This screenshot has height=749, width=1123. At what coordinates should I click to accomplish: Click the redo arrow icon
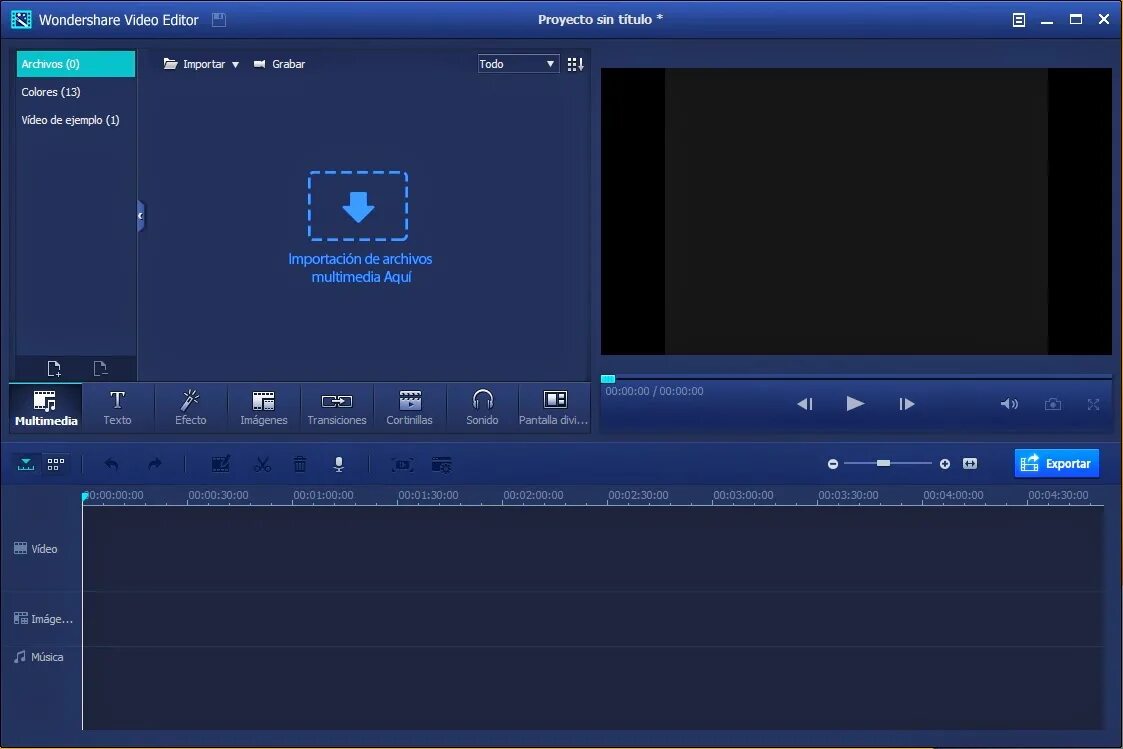155,464
